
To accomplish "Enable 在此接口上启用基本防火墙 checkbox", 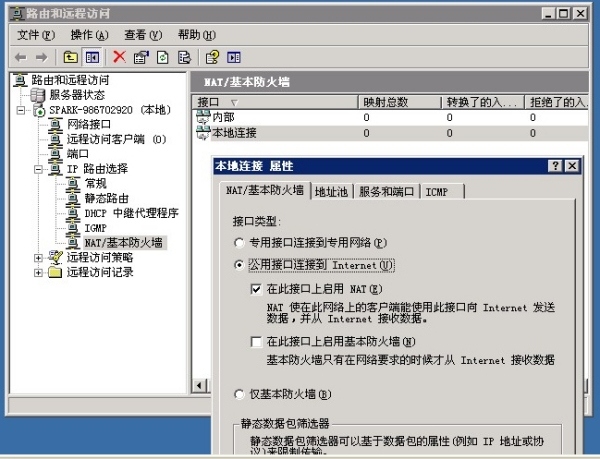I will pos(256,341).
